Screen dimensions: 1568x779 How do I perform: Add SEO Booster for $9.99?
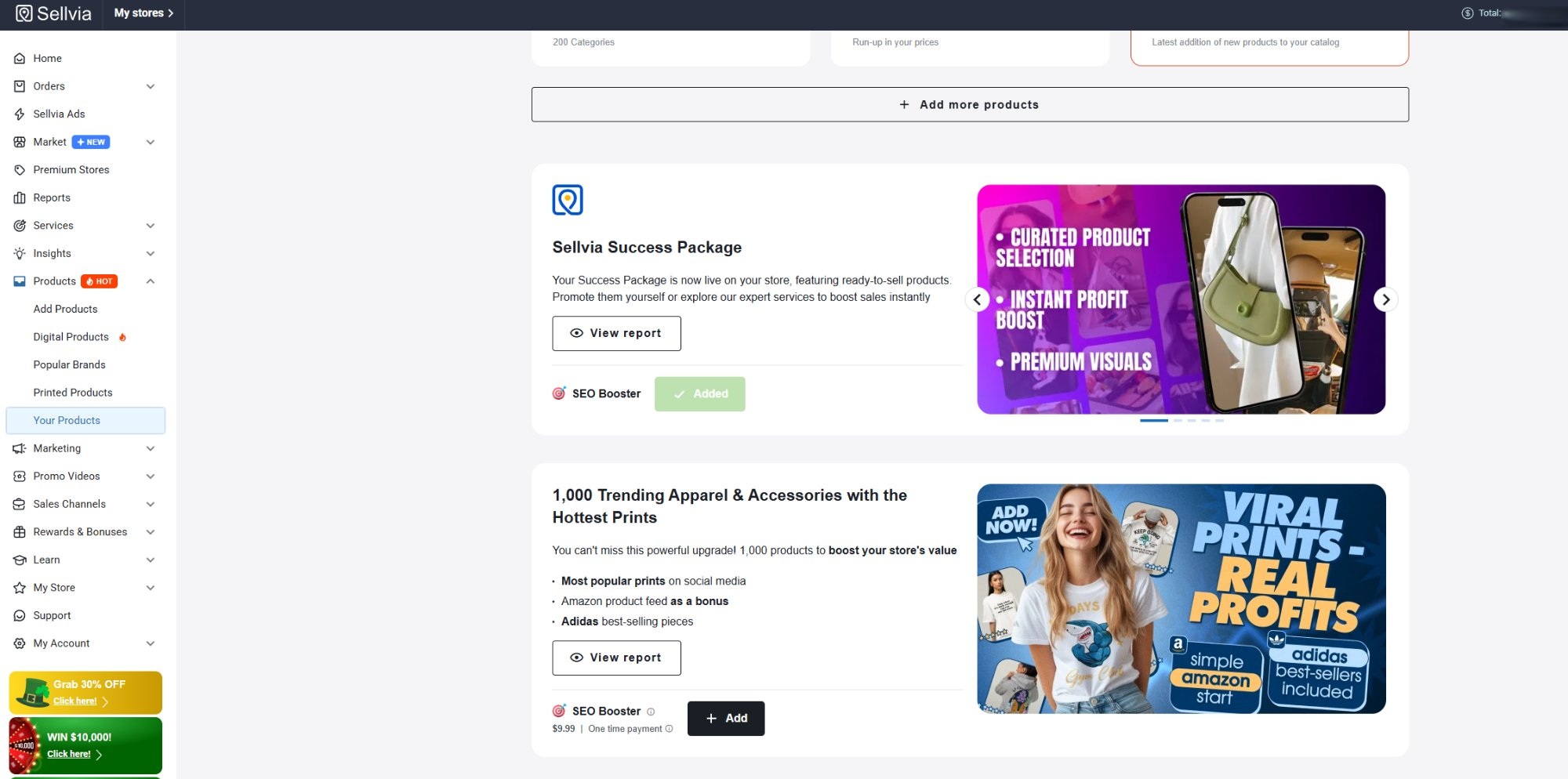[725, 719]
